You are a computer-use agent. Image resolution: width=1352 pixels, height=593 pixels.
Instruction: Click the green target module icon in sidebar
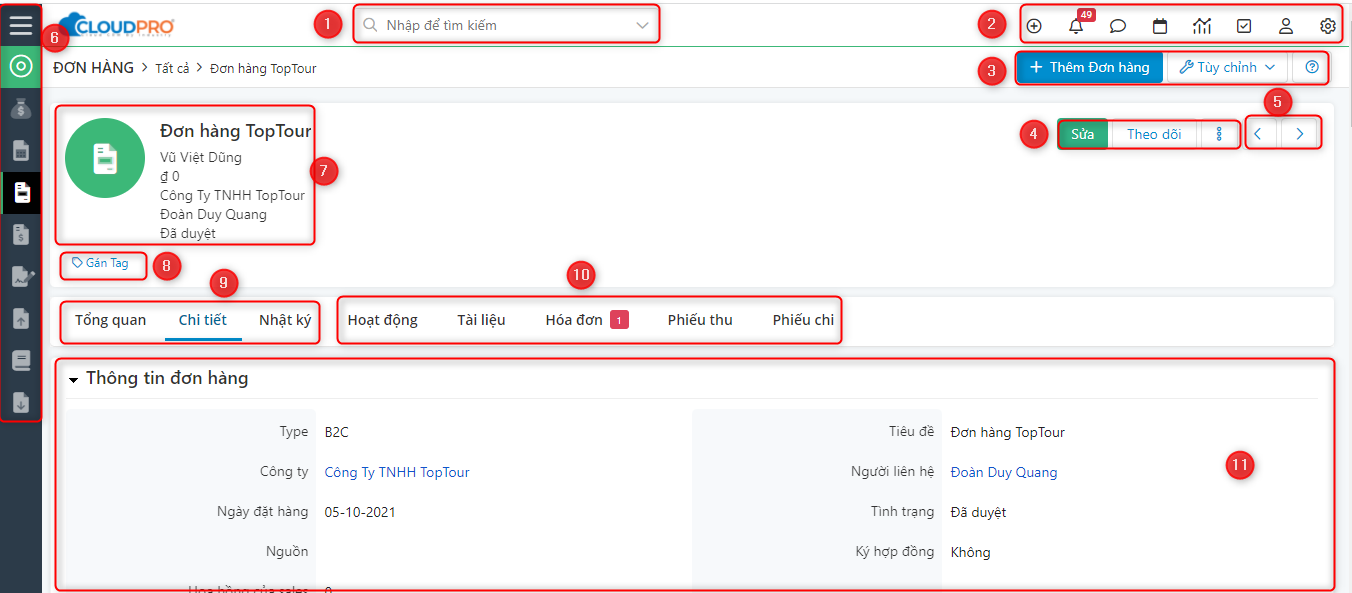tap(21, 67)
